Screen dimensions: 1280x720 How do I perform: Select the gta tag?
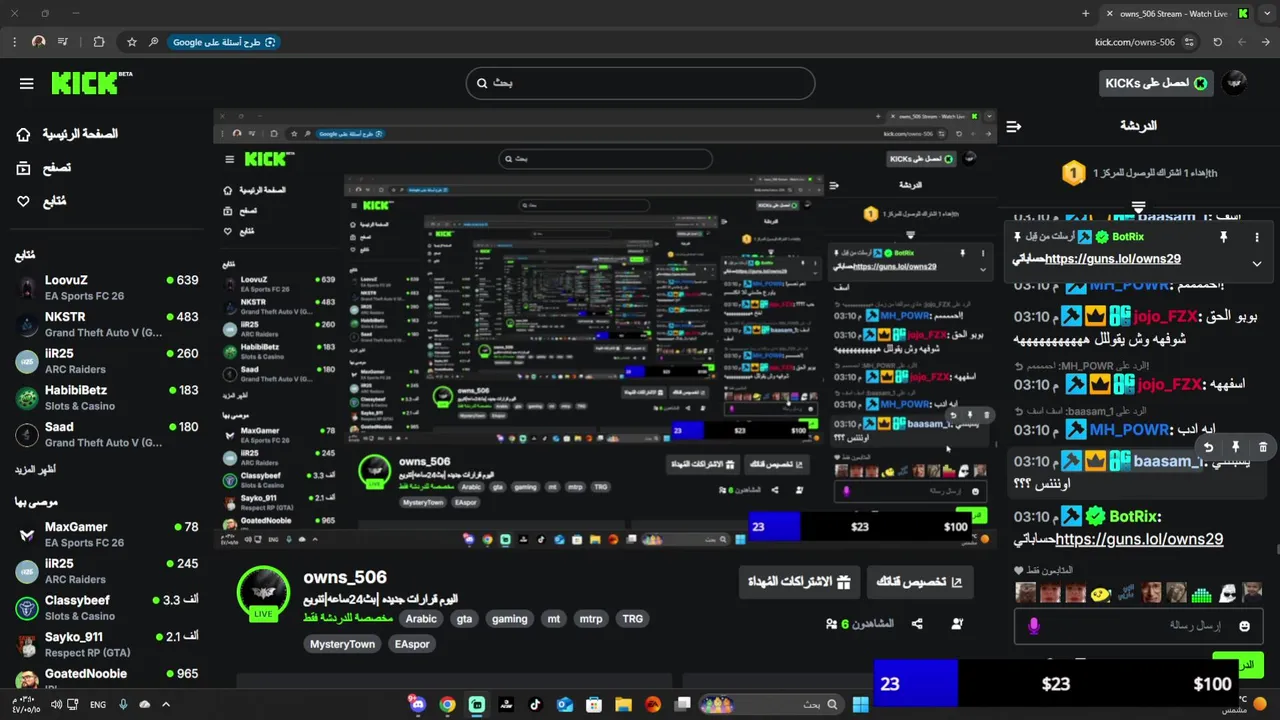click(x=464, y=619)
